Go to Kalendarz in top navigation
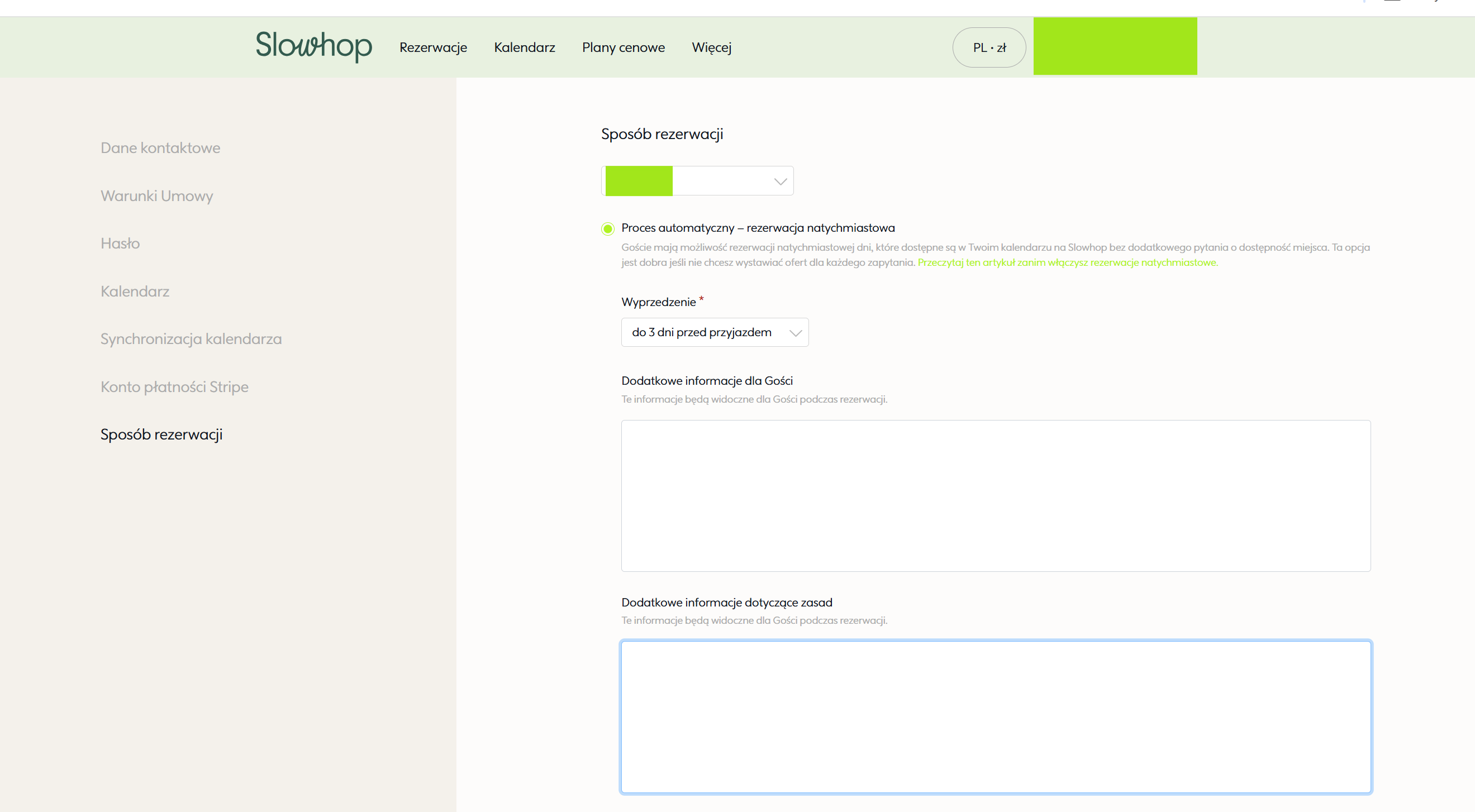The width and height of the screenshot is (1475, 812). pyautogui.click(x=524, y=47)
